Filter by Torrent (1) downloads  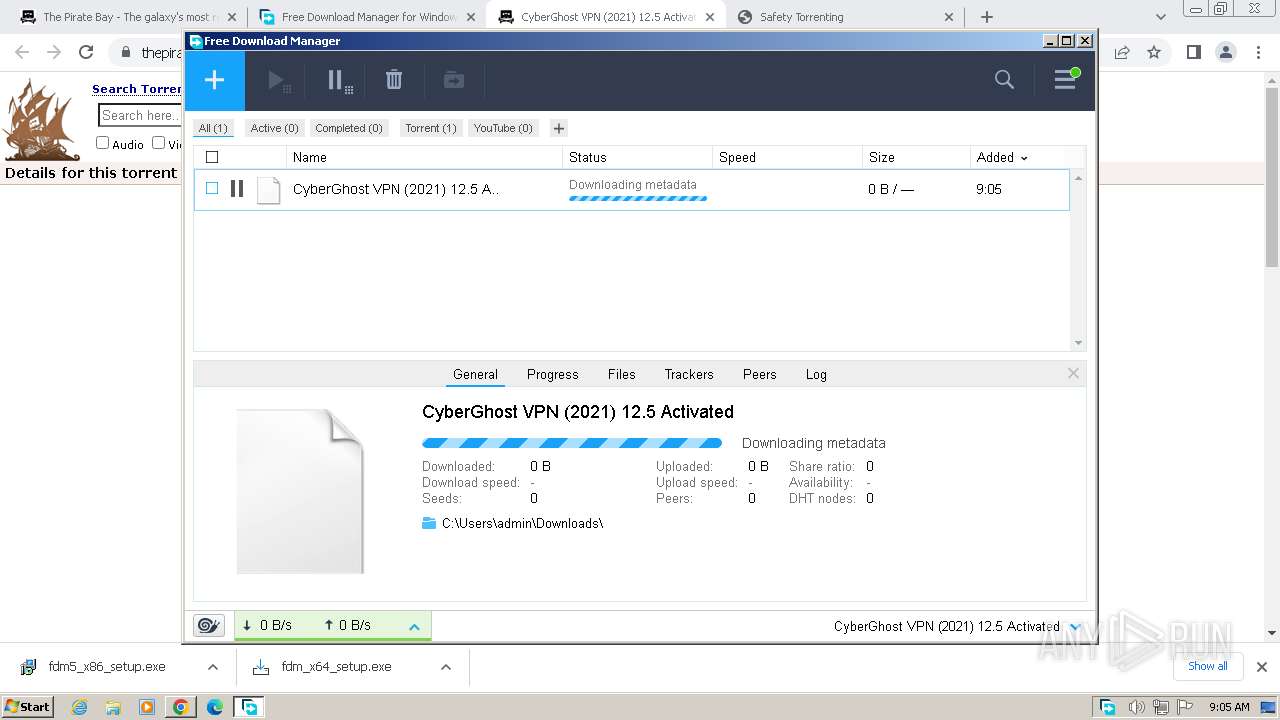pos(431,128)
